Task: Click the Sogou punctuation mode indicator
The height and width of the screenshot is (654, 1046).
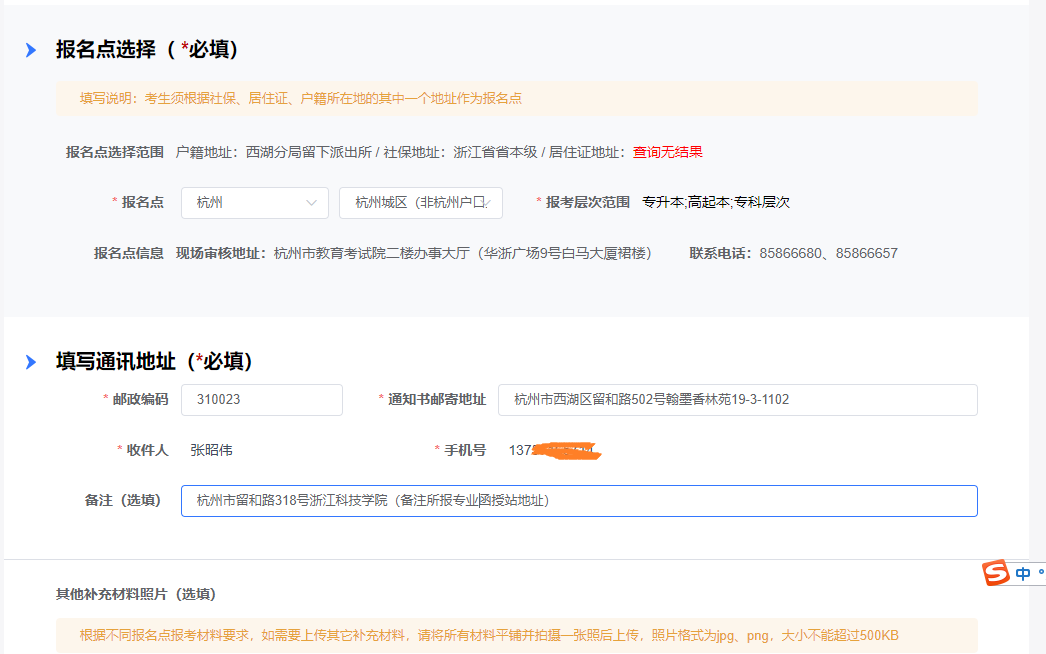Action: [x=1040, y=573]
